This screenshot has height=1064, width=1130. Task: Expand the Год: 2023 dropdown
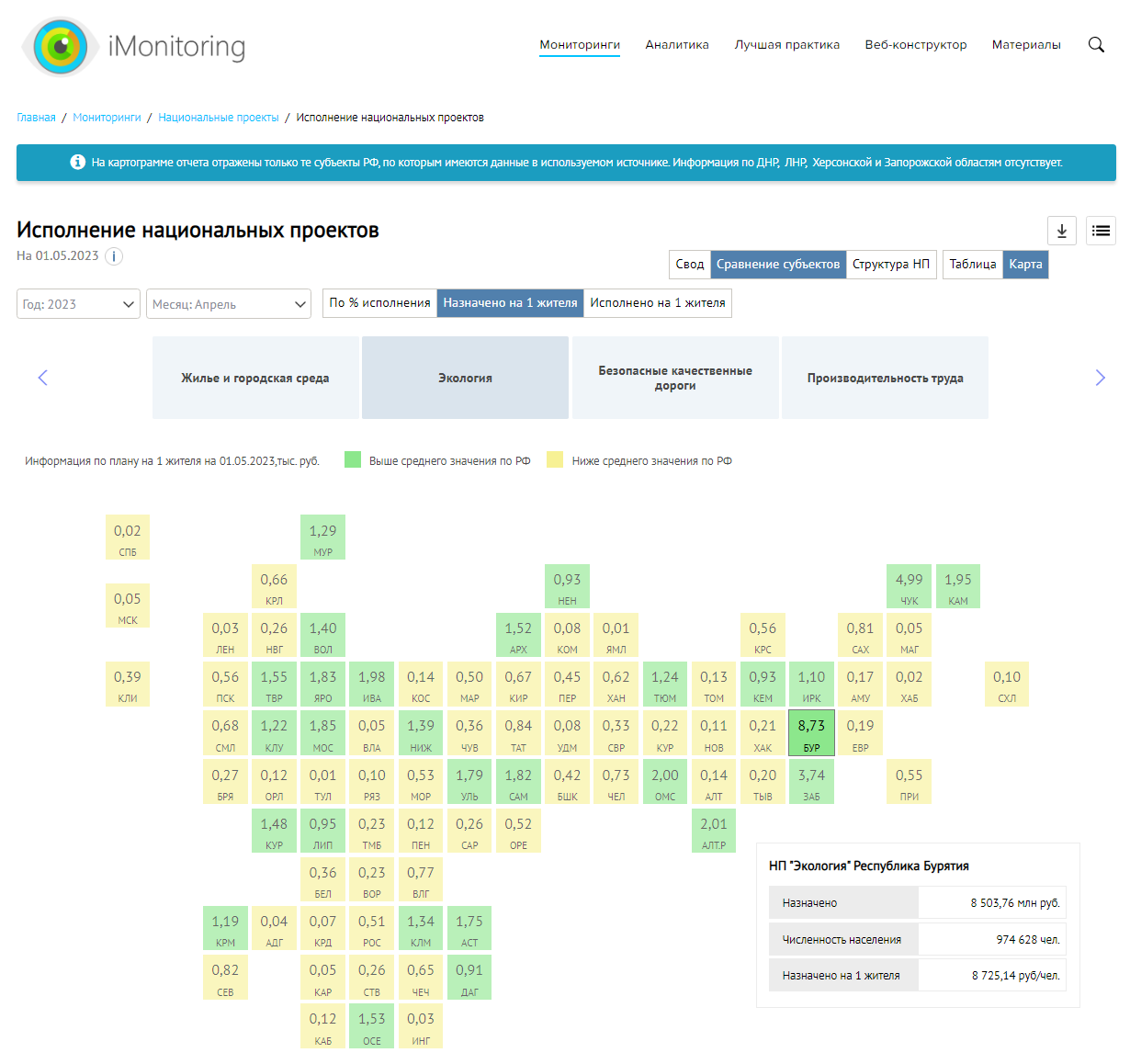click(78, 304)
